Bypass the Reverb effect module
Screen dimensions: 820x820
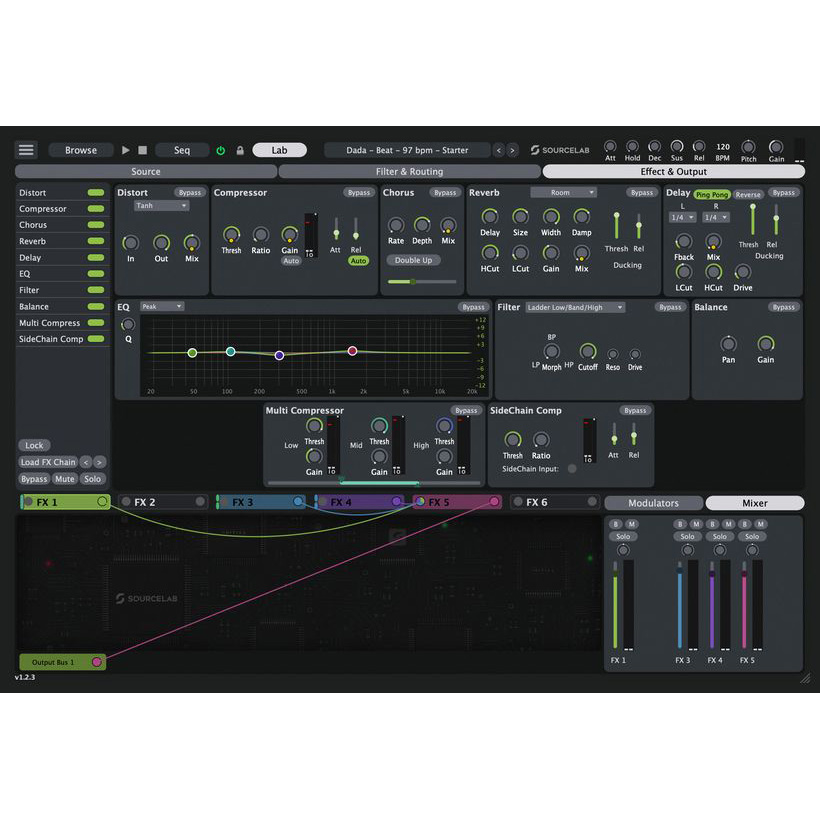click(641, 192)
